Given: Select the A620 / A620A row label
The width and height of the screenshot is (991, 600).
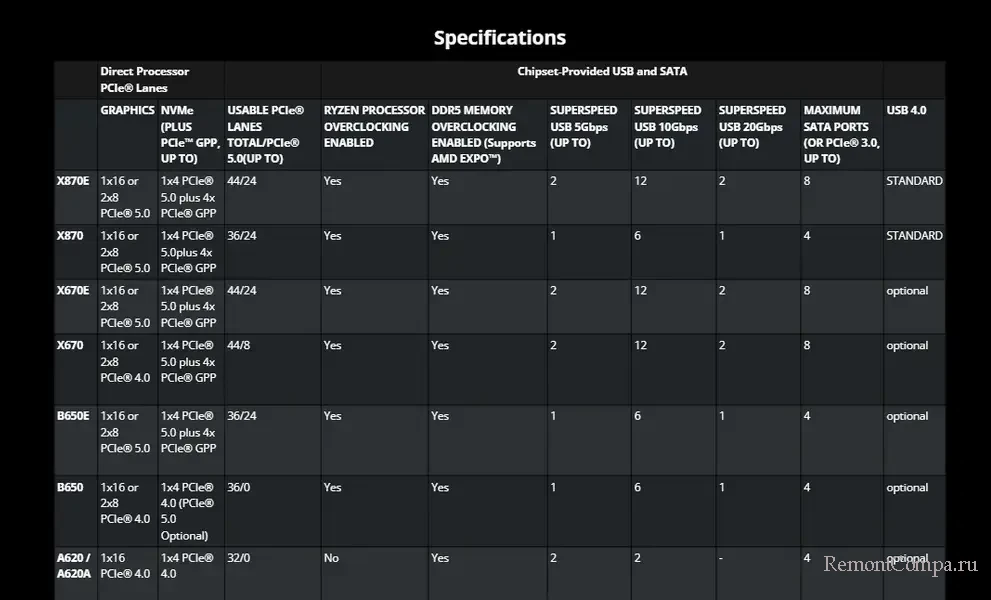Looking at the screenshot, I should coord(73,566).
